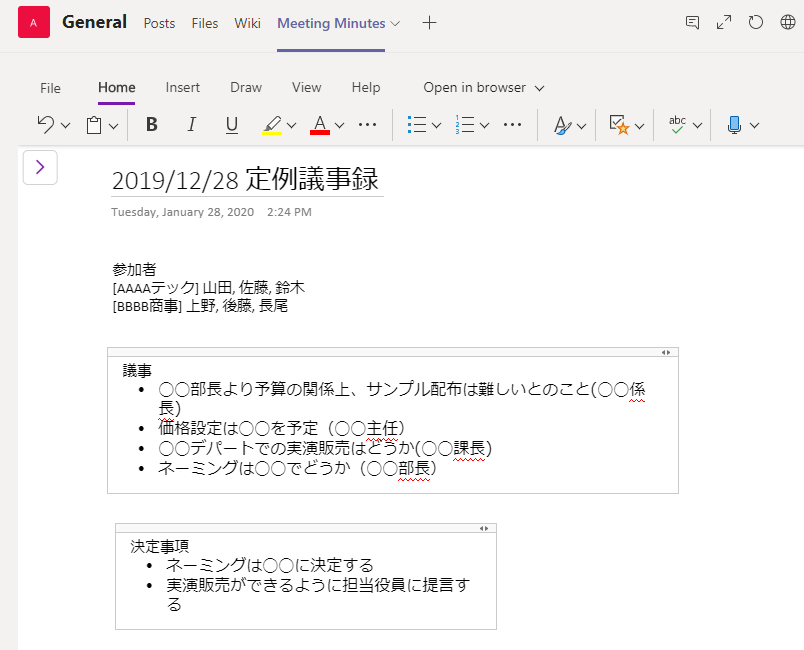Add a tag with the star checkbox icon
This screenshot has height=650, width=804.
[619, 125]
